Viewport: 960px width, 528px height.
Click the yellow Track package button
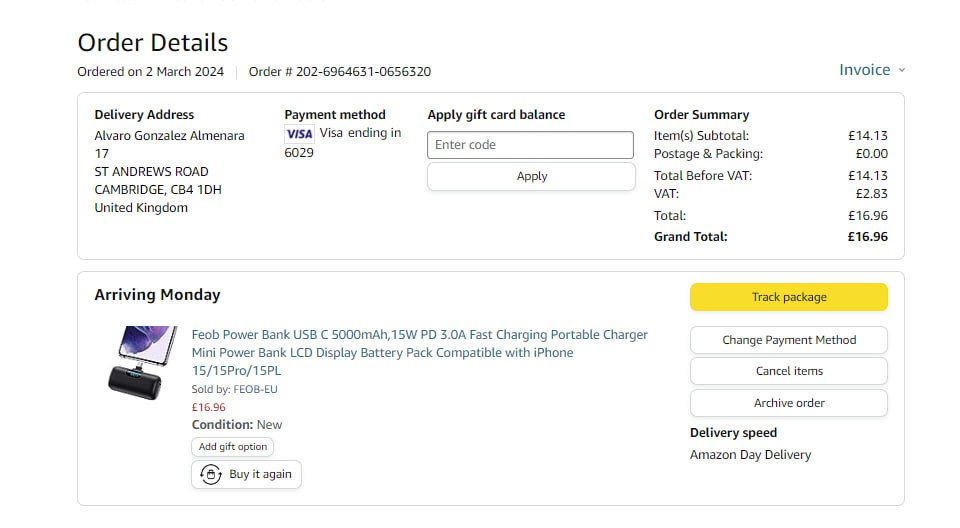(x=788, y=297)
